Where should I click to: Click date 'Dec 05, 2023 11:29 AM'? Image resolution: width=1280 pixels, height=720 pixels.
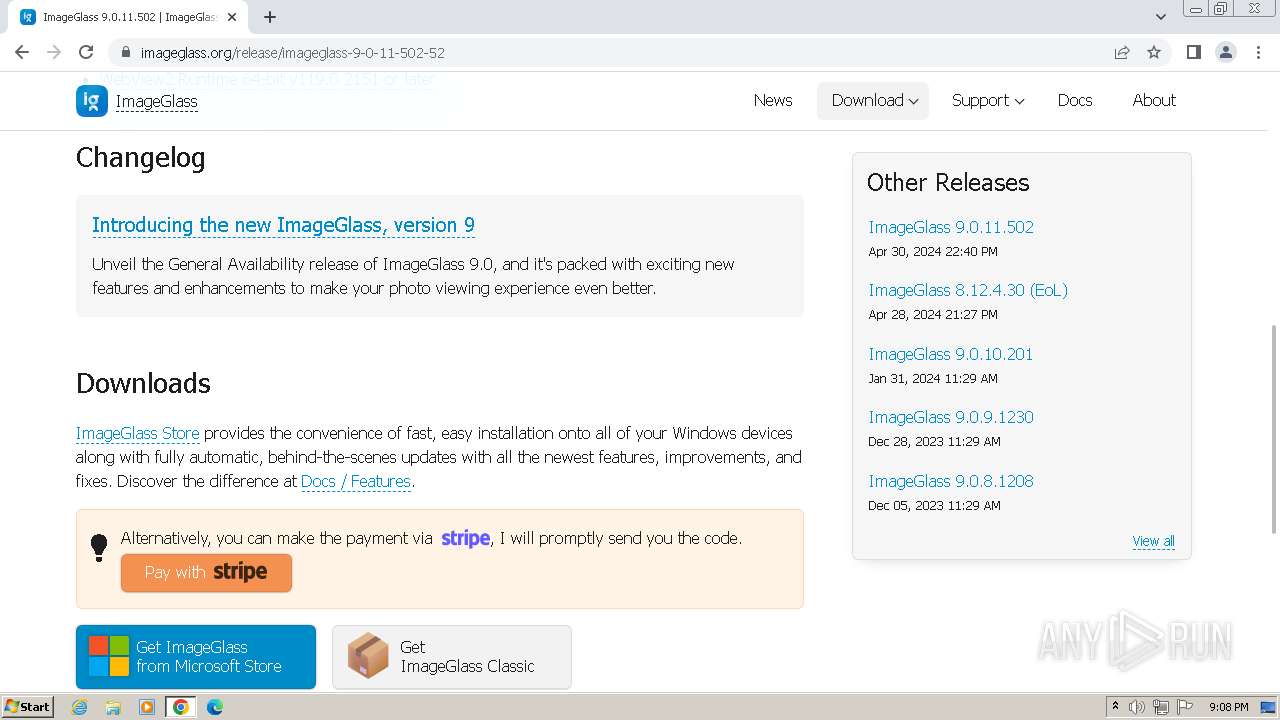(934, 506)
